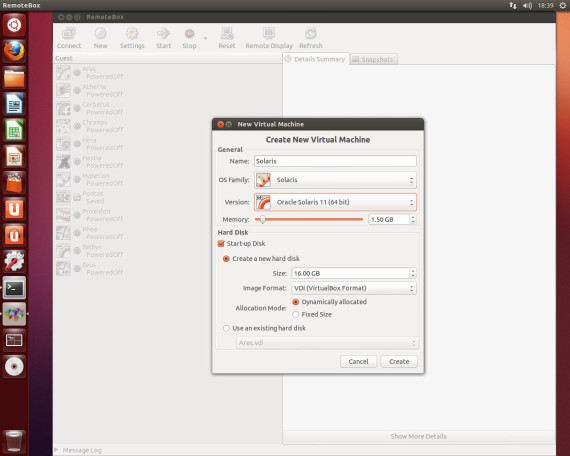Open System Settings dock icon with wrench
This screenshot has height=456, width=570.
pos(14,262)
